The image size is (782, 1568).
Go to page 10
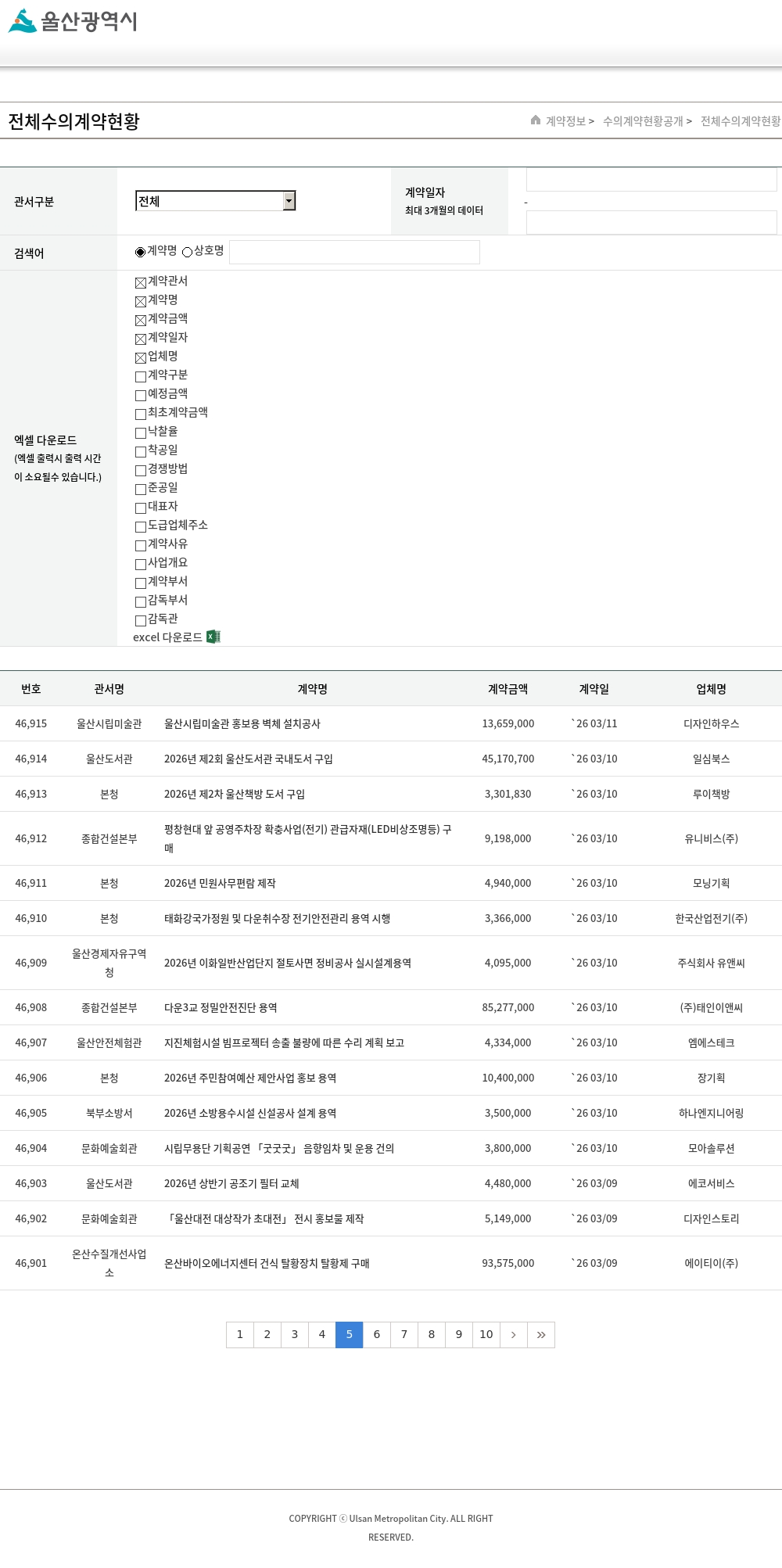tap(486, 1335)
